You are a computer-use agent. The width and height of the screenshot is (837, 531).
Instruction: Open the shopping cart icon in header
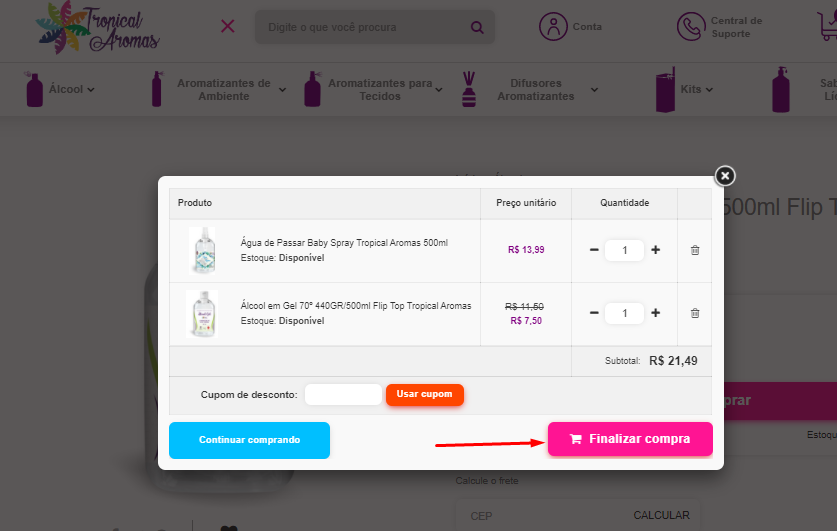click(x=827, y=26)
